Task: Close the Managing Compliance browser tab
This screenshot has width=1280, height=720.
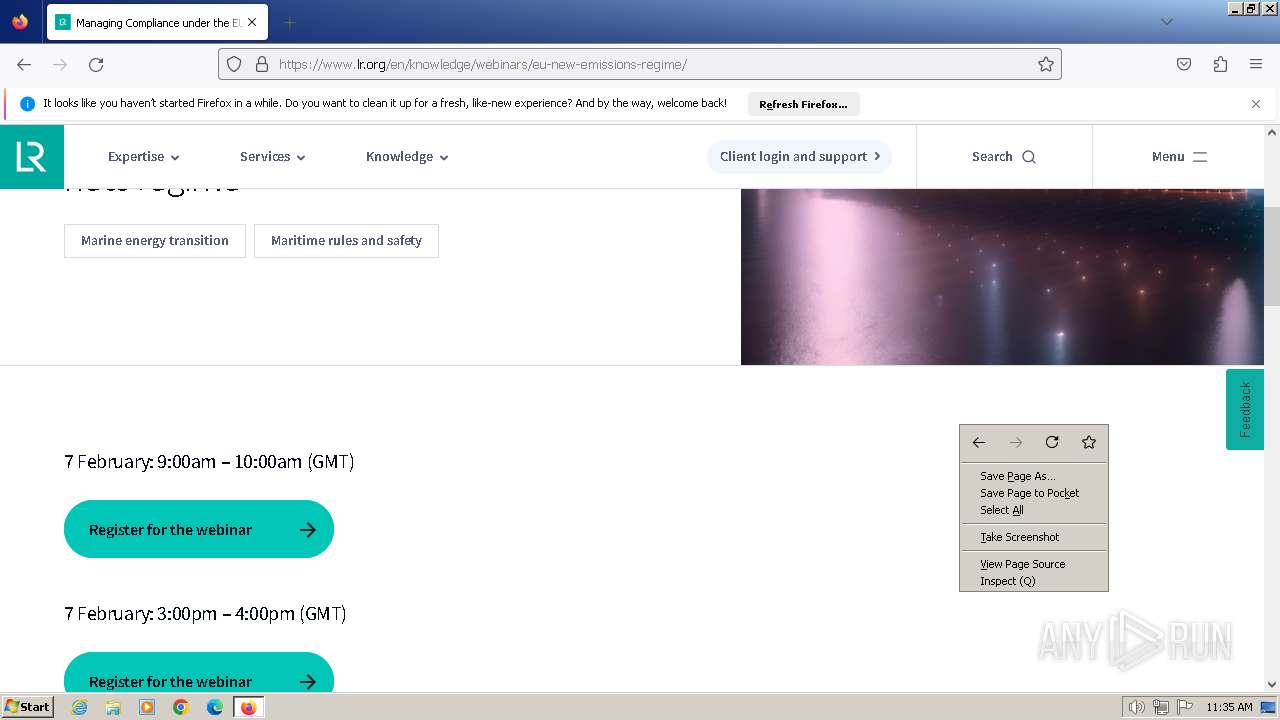Action: [x=251, y=22]
